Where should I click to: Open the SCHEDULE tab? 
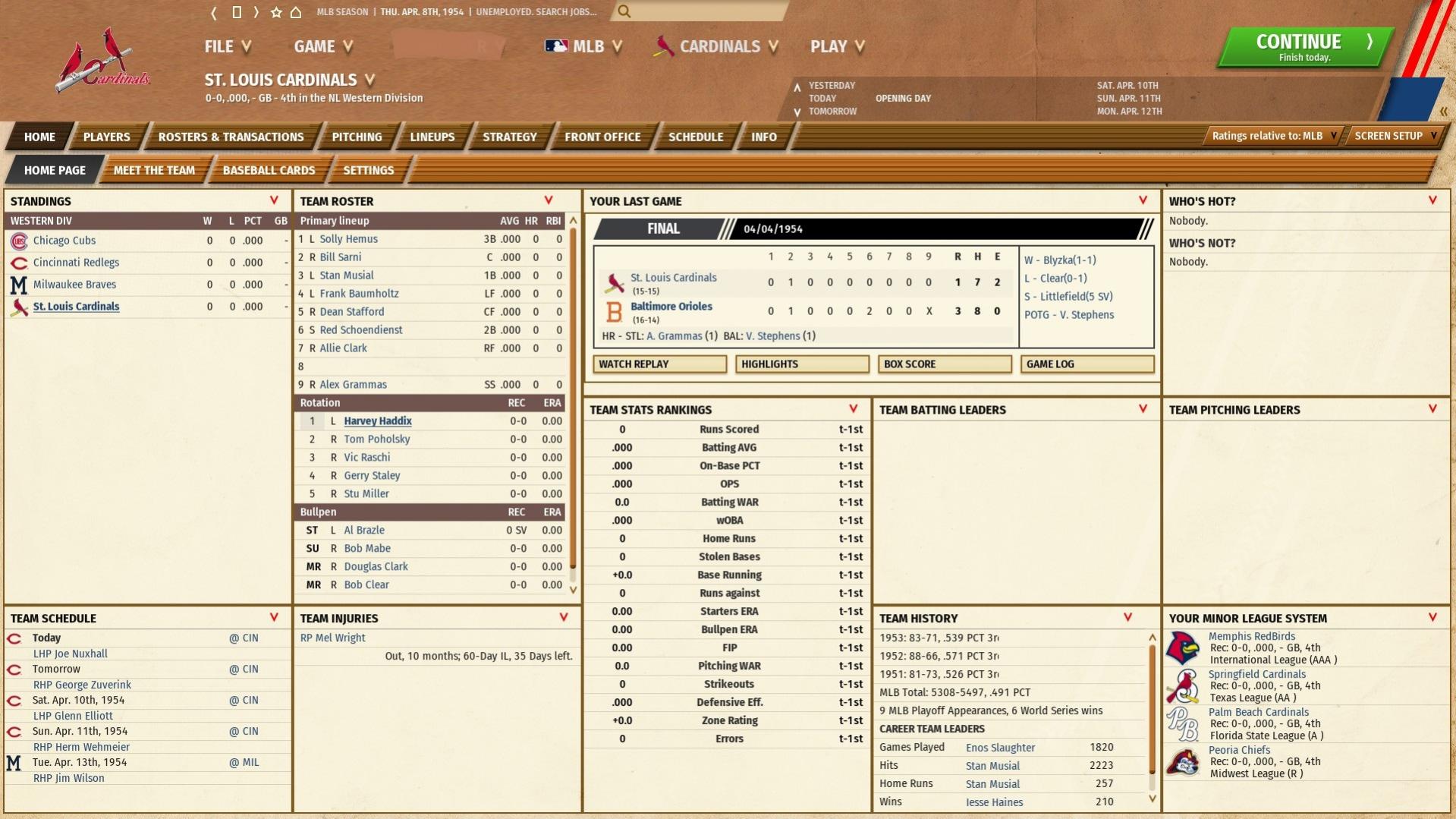696,137
